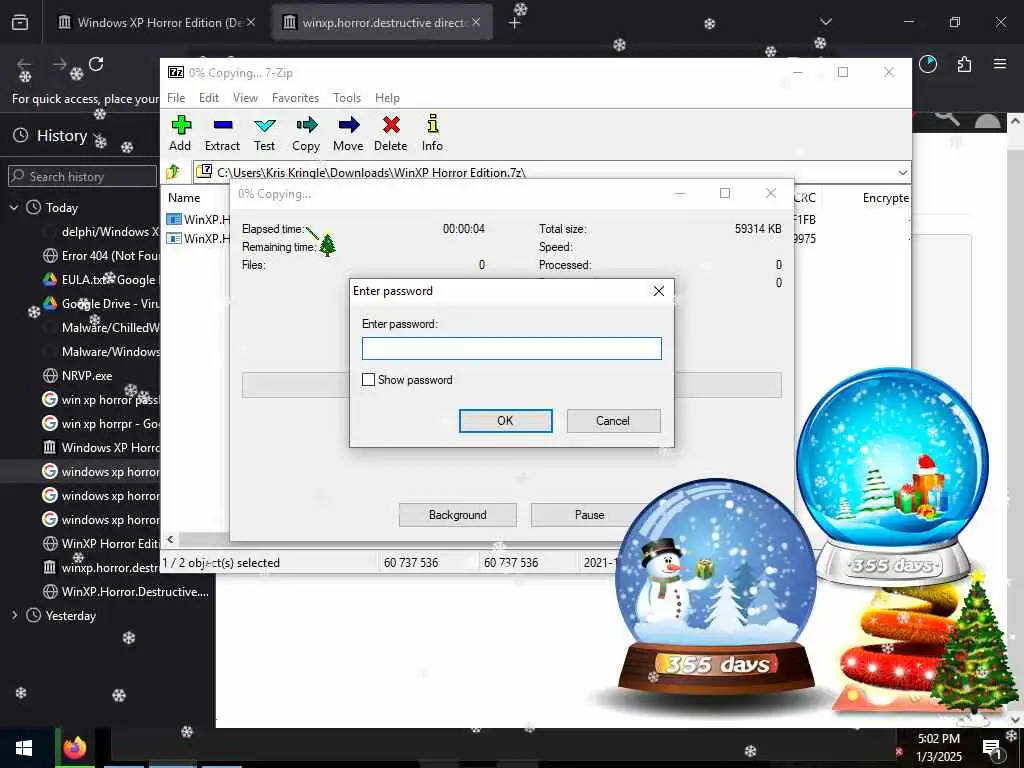Open the Tools menu in 7-Zip
1024x768 pixels.
pyautogui.click(x=347, y=98)
